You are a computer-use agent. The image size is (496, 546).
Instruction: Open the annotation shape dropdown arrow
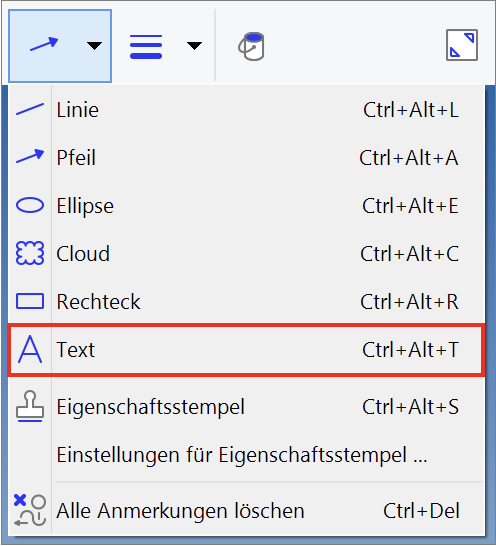point(94,46)
